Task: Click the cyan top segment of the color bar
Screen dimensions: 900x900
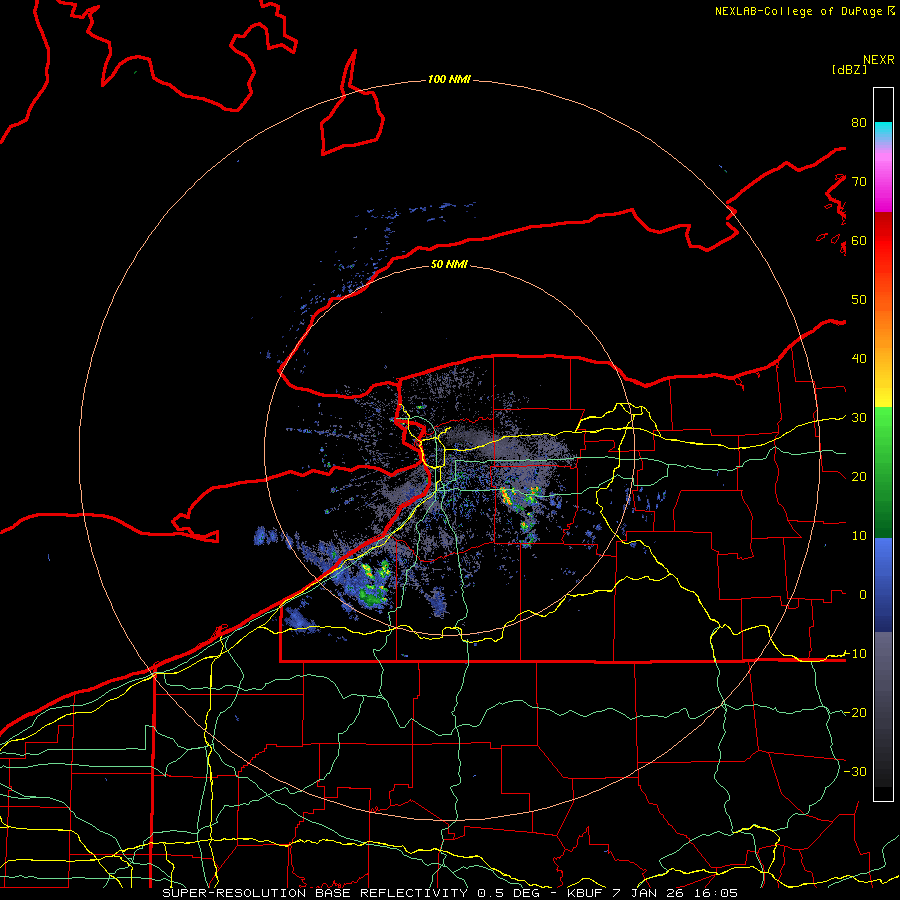Action: point(883,132)
